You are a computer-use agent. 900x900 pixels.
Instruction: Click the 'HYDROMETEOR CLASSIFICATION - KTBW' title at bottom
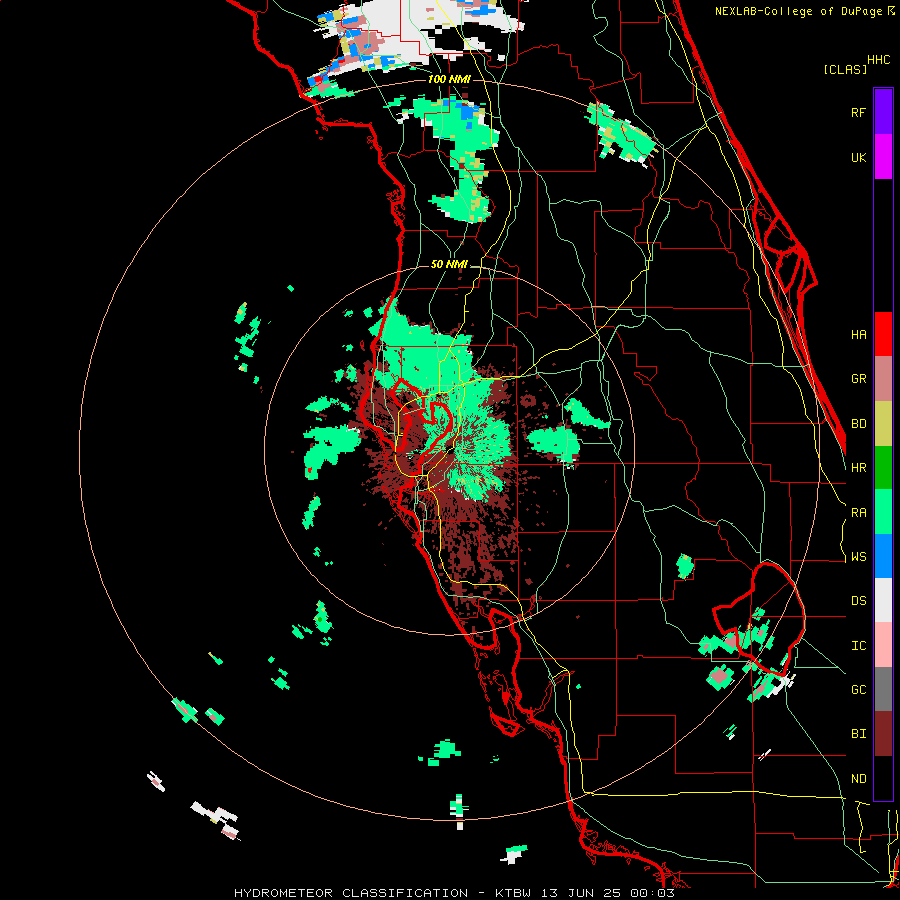tap(381, 893)
